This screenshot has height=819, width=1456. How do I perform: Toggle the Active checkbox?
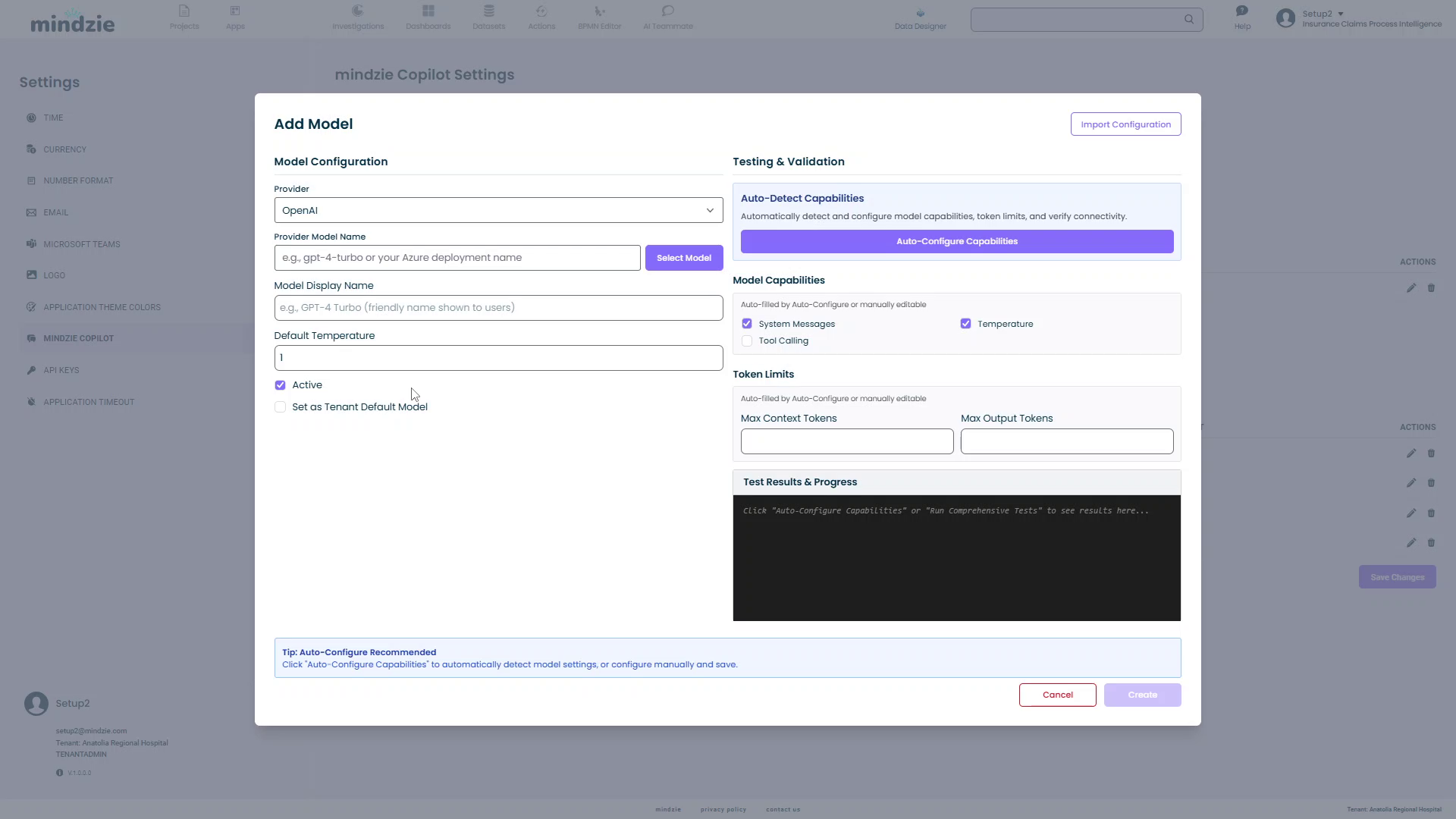[x=280, y=385]
